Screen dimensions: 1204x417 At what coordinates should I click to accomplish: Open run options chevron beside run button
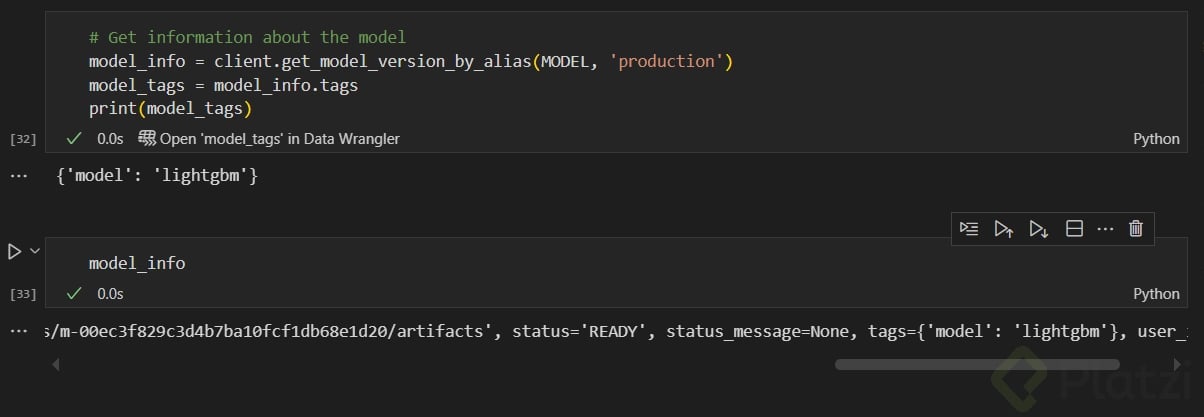pyautogui.click(x=35, y=251)
